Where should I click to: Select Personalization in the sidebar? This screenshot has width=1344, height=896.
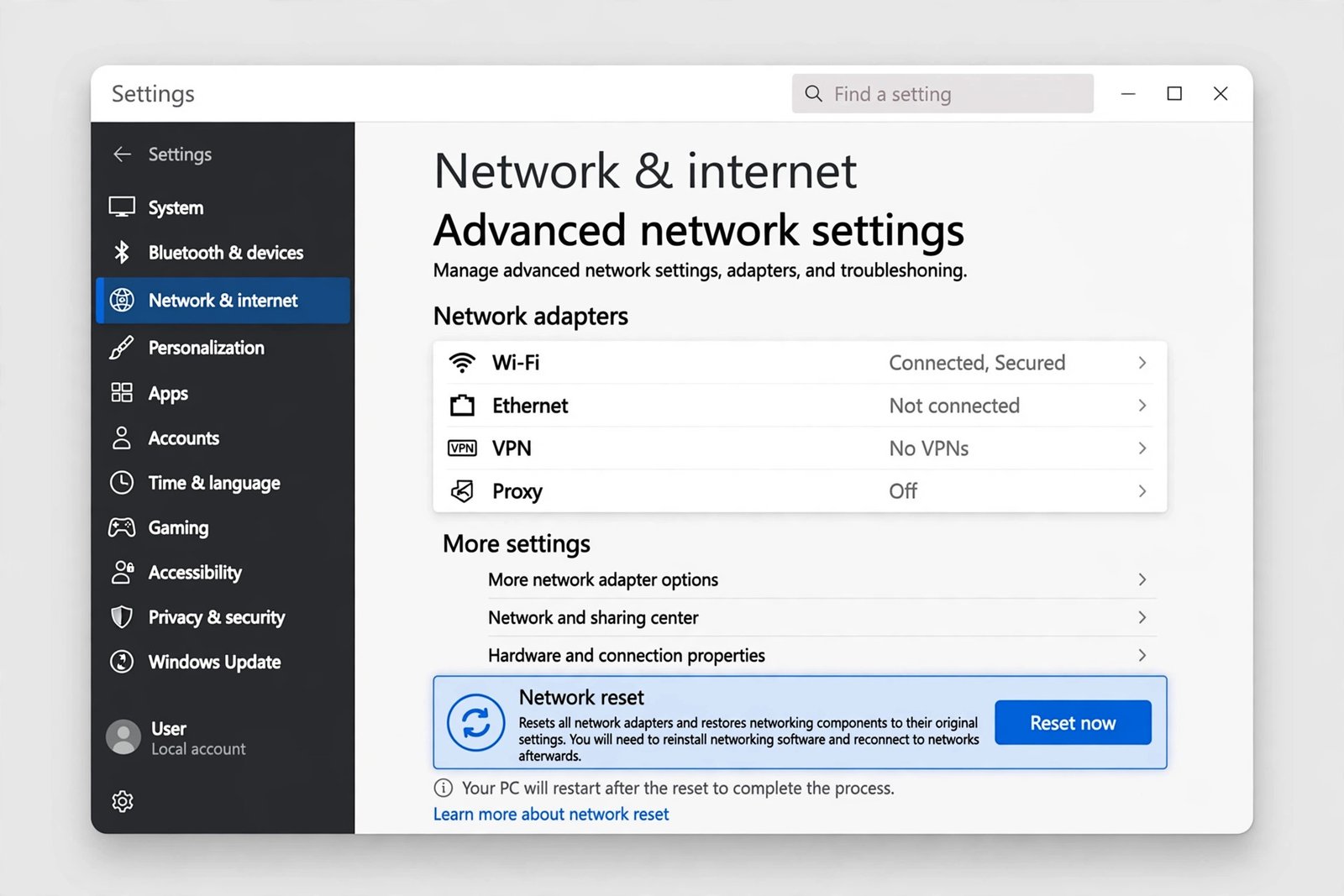223,348
